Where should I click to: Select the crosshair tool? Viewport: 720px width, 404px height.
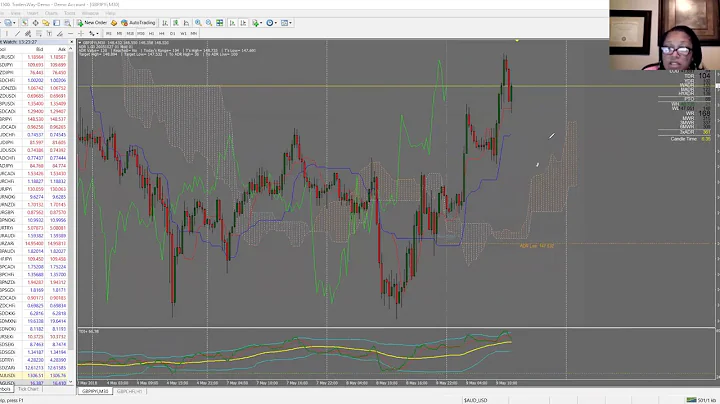[81, 34]
